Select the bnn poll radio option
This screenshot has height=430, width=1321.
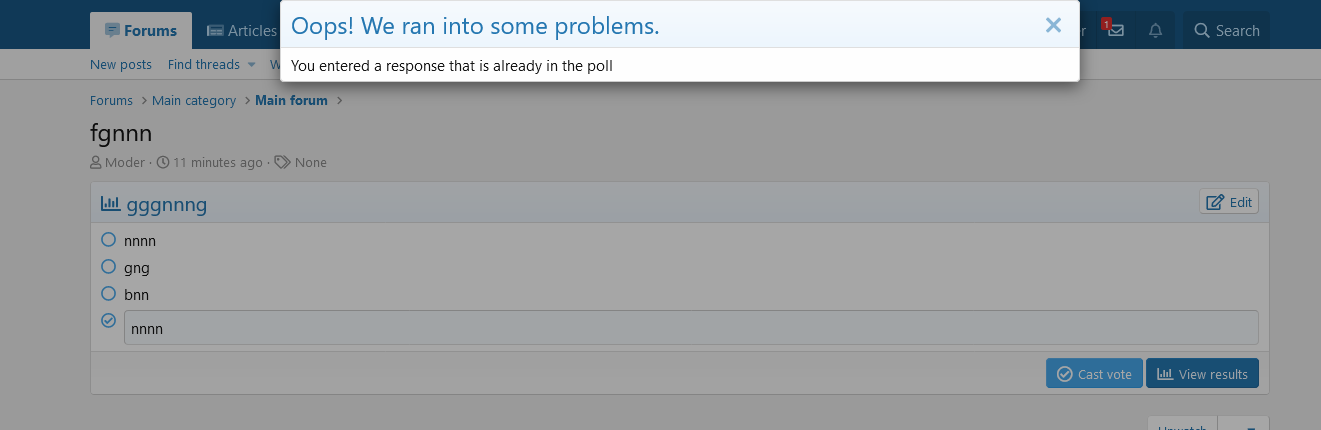[x=109, y=294]
